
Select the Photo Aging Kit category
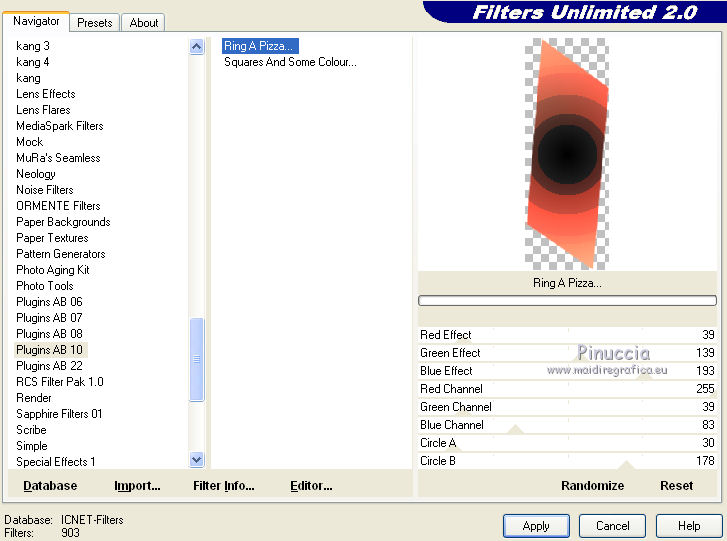52,270
